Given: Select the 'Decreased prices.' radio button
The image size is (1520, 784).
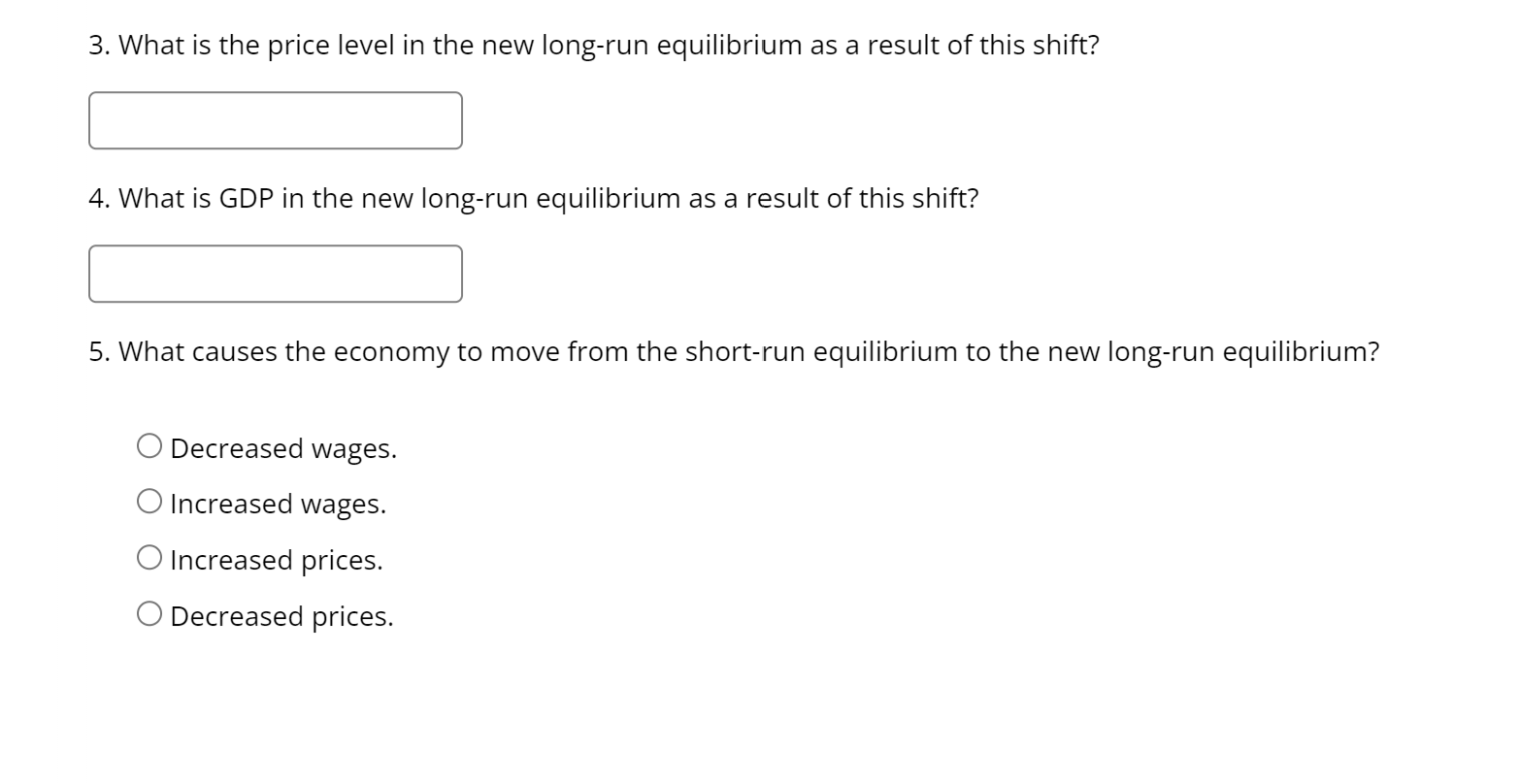Looking at the screenshot, I should [x=150, y=612].
